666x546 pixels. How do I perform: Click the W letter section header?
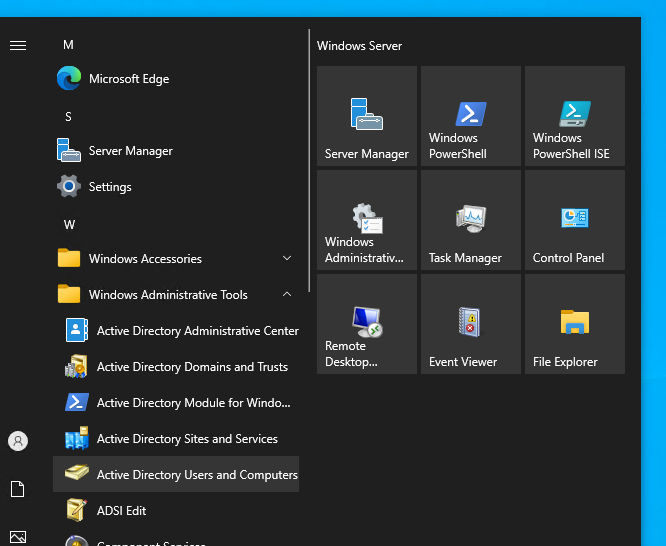(69, 225)
